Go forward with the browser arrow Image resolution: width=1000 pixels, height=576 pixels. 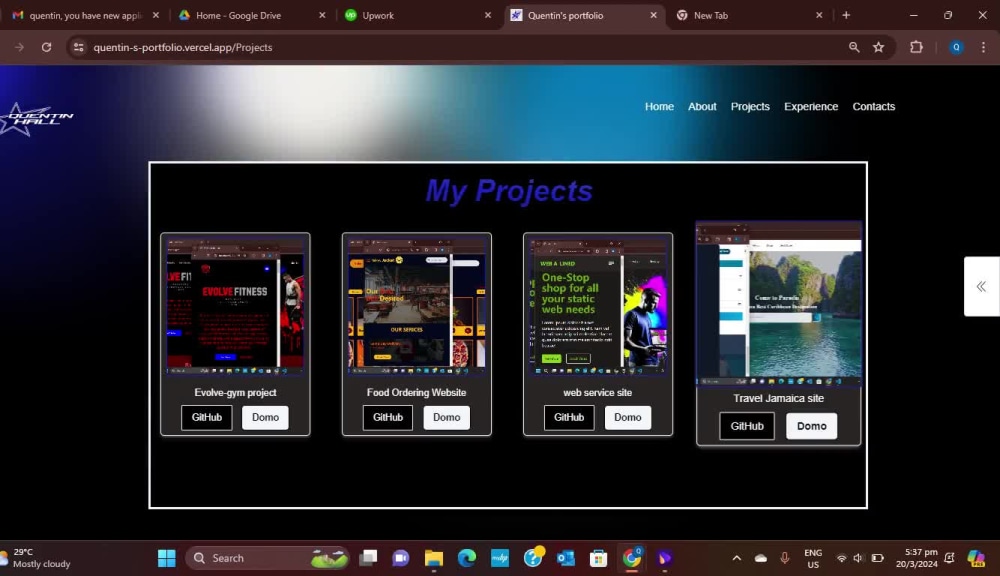19,47
